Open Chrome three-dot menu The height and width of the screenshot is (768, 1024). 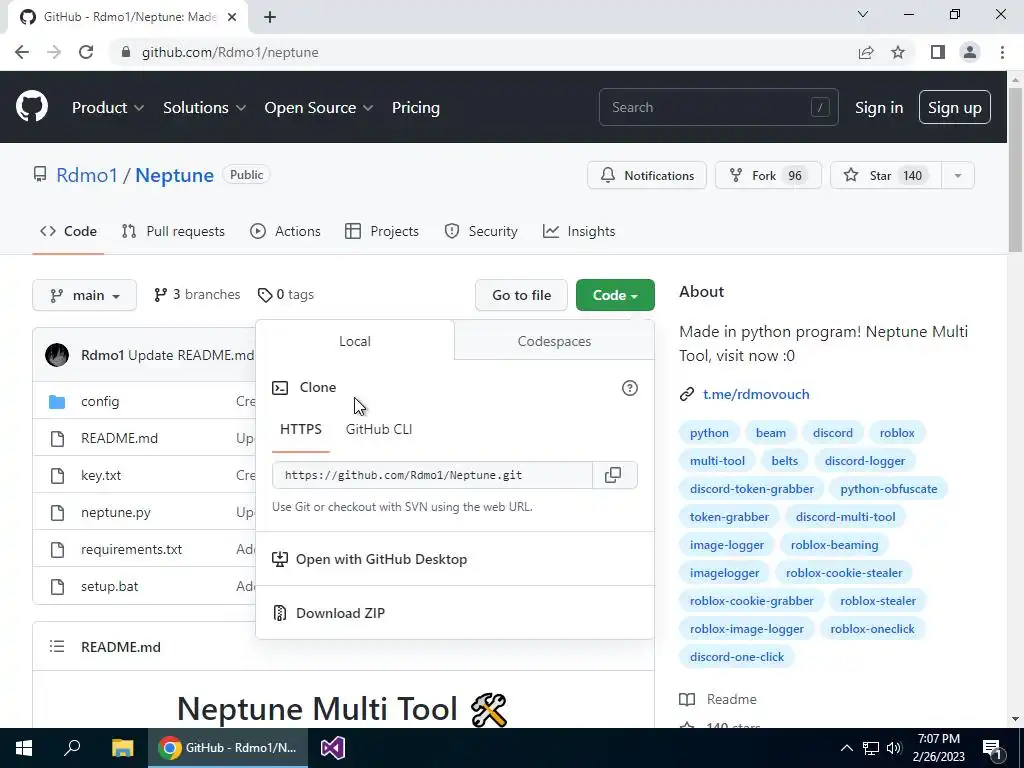[1002, 52]
